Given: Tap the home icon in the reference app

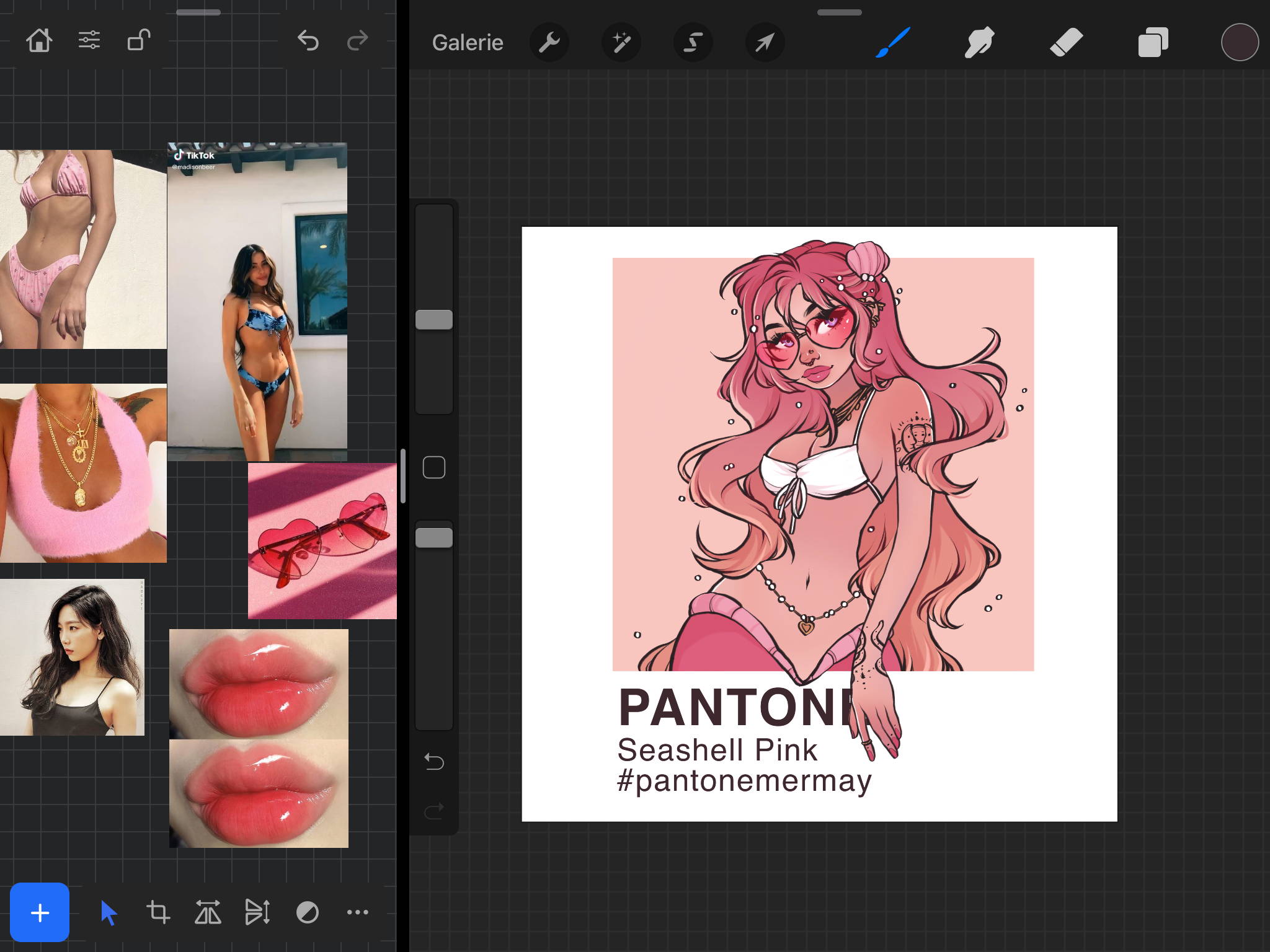Looking at the screenshot, I should [39, 41].
